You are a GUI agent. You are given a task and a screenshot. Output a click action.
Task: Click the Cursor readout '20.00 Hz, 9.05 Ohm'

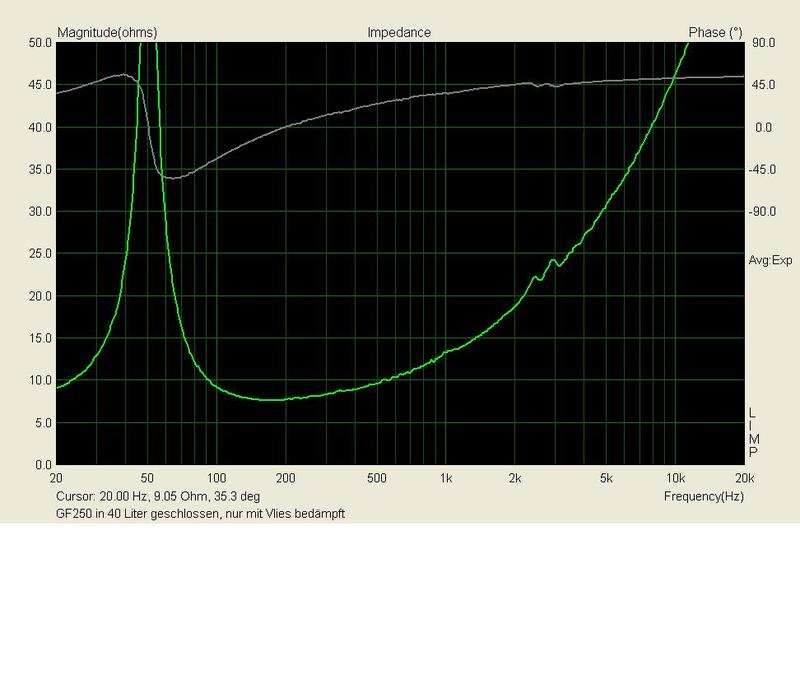[153, 496]
